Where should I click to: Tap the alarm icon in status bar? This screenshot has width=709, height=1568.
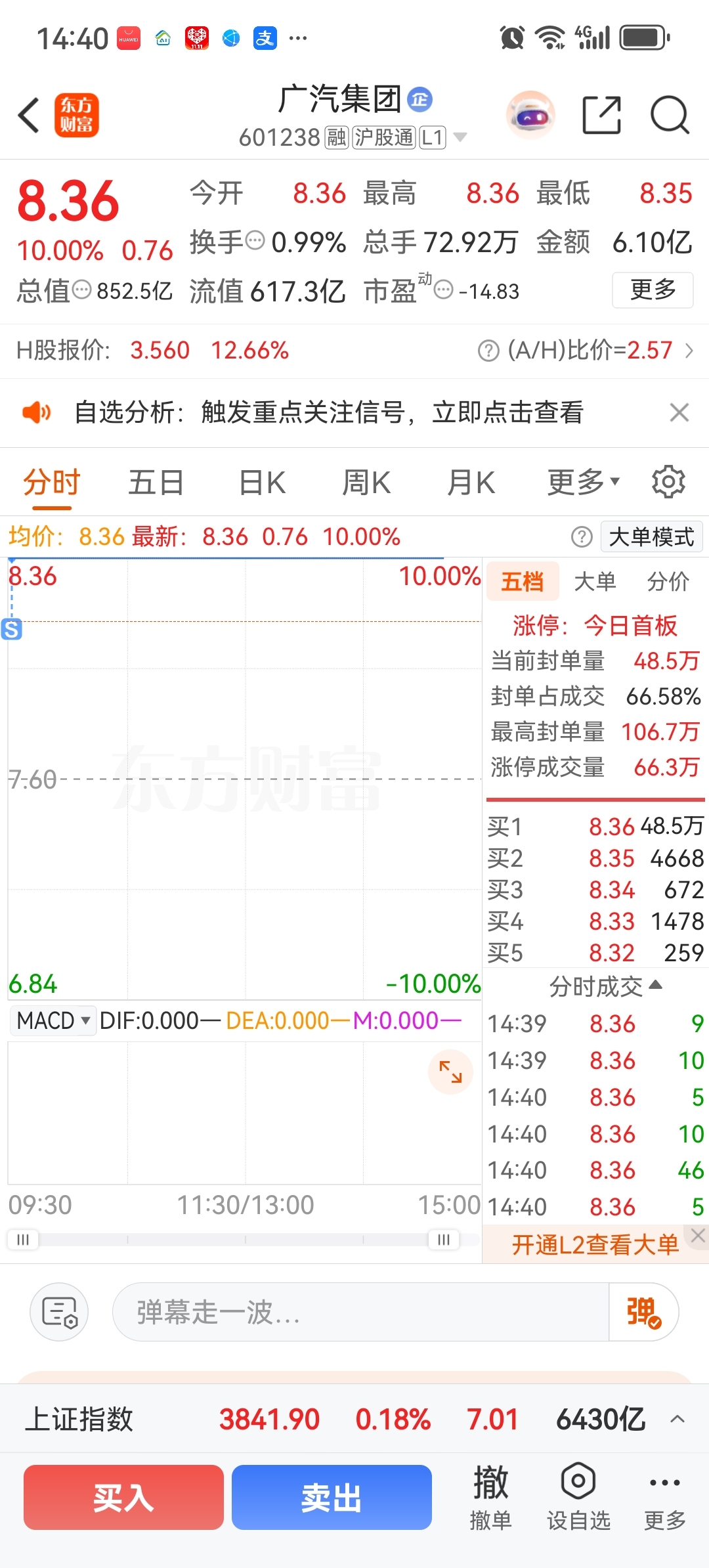pyautogui.click(x=512, y=37)
